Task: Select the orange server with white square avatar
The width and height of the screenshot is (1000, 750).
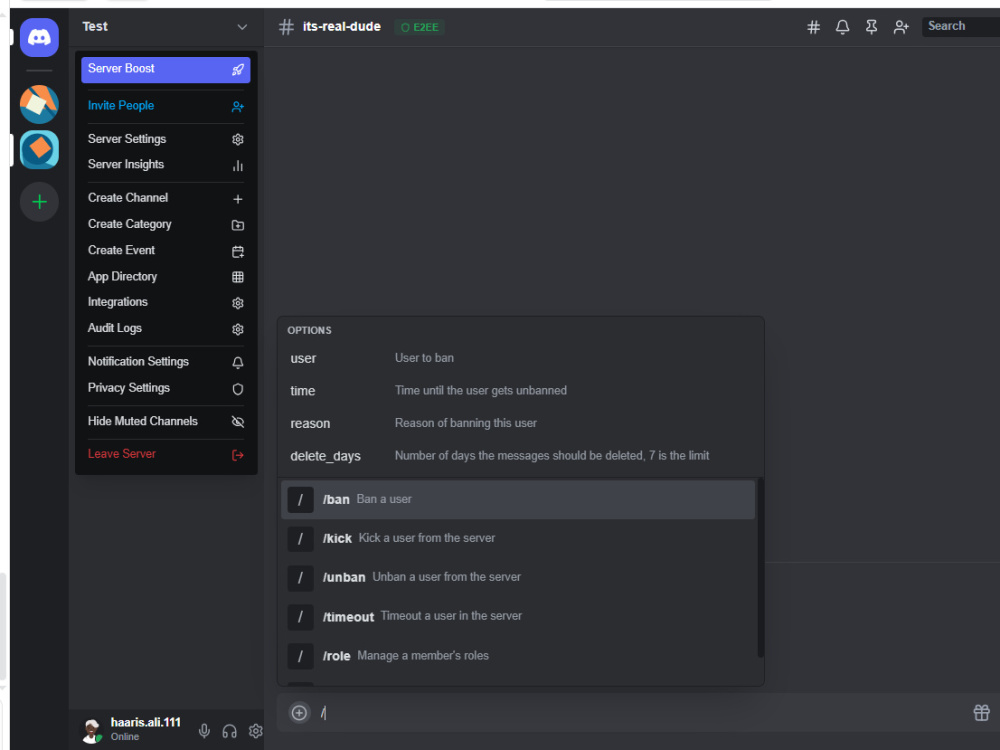Action: [x=39, y=104]
